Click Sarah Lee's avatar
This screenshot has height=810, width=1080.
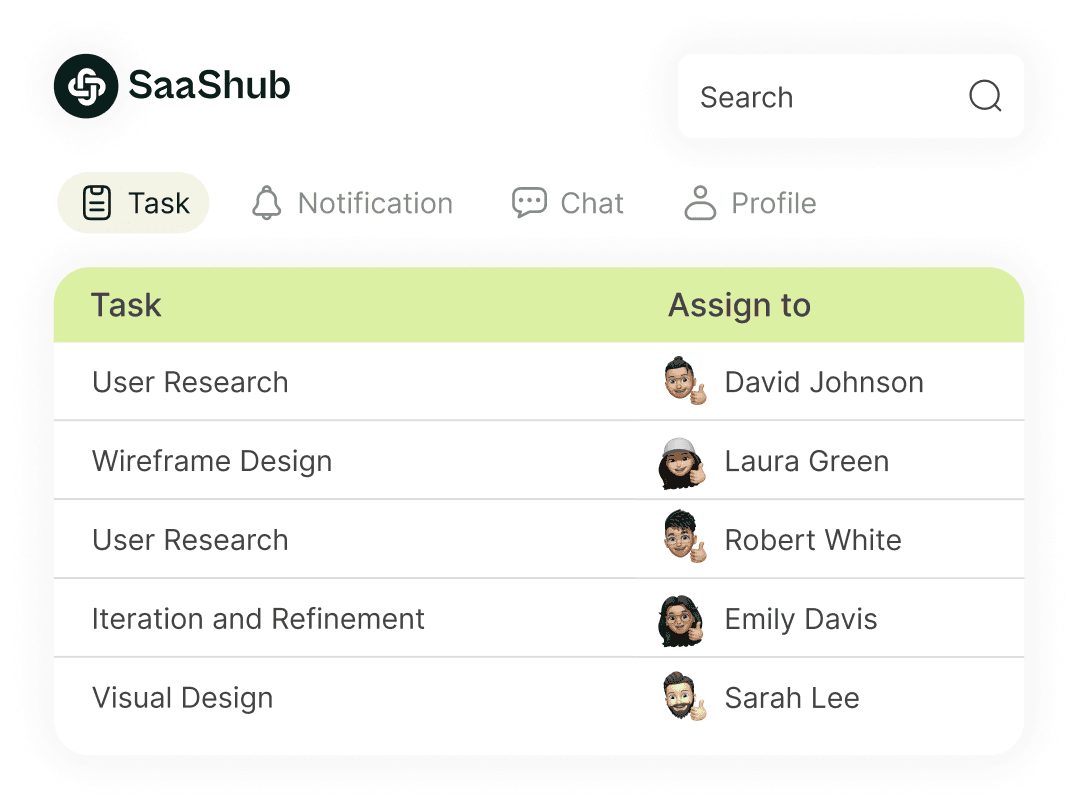pos(684,698)
